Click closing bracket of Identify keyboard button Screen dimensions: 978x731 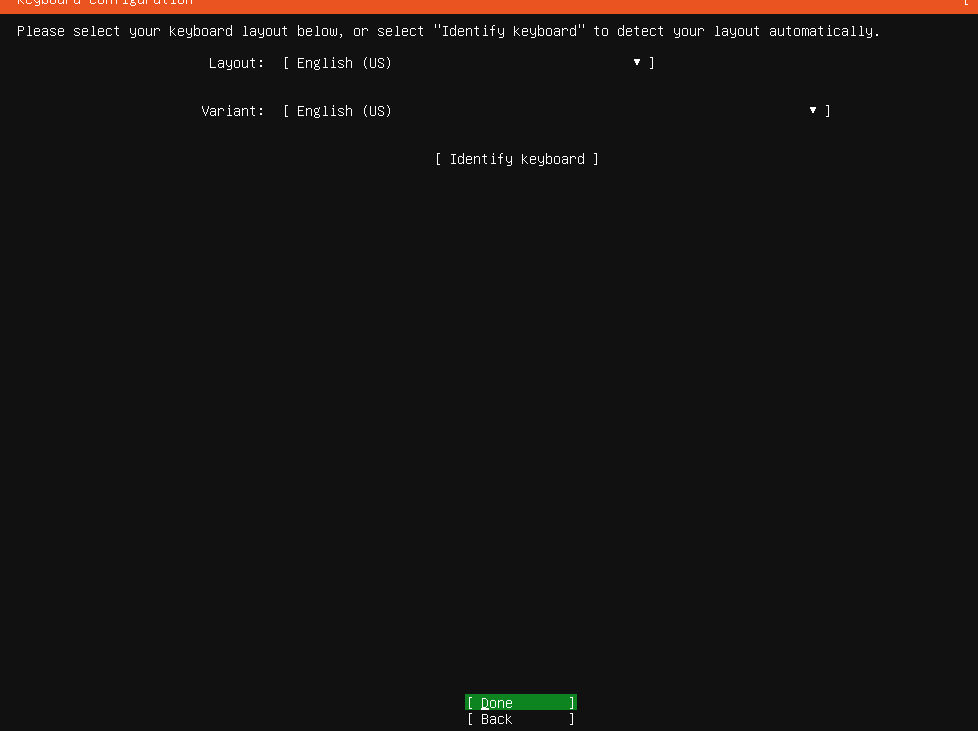[x=596, y=159]
